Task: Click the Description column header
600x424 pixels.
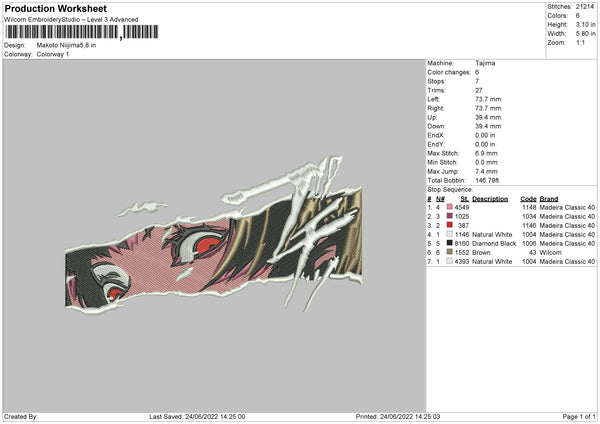Action: (x=490, y=199)
